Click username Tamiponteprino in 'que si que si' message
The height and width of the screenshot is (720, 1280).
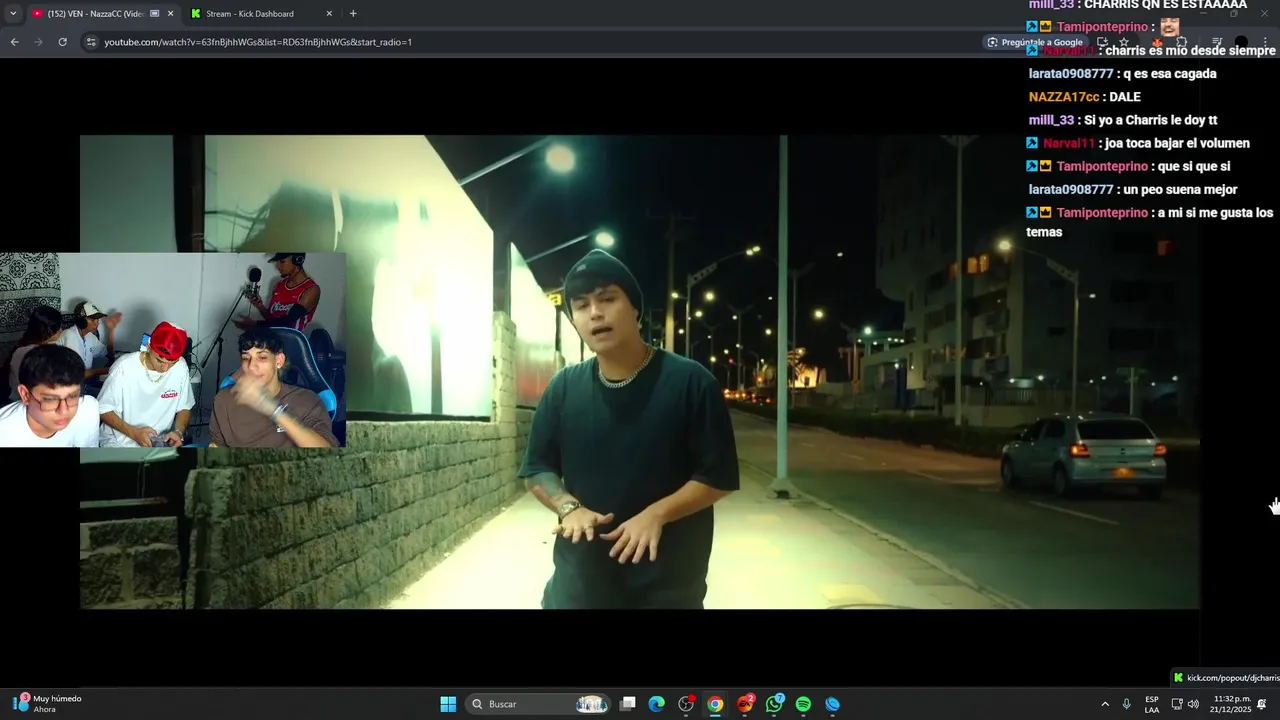tap(1102, 166)
